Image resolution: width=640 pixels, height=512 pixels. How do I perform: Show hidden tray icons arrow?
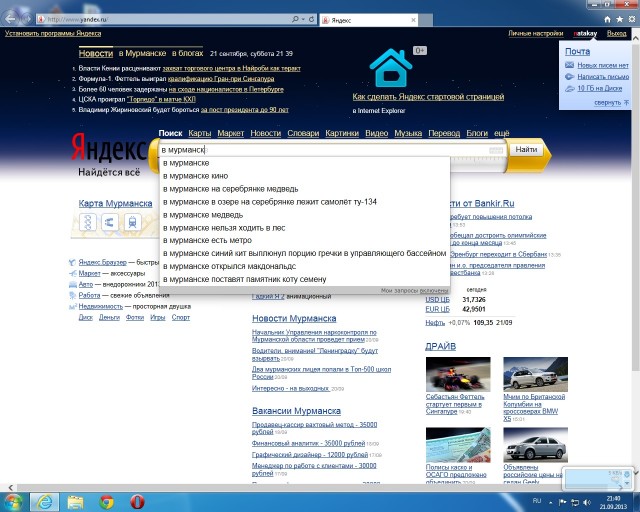pyautogui.click(x=550, y=503)
